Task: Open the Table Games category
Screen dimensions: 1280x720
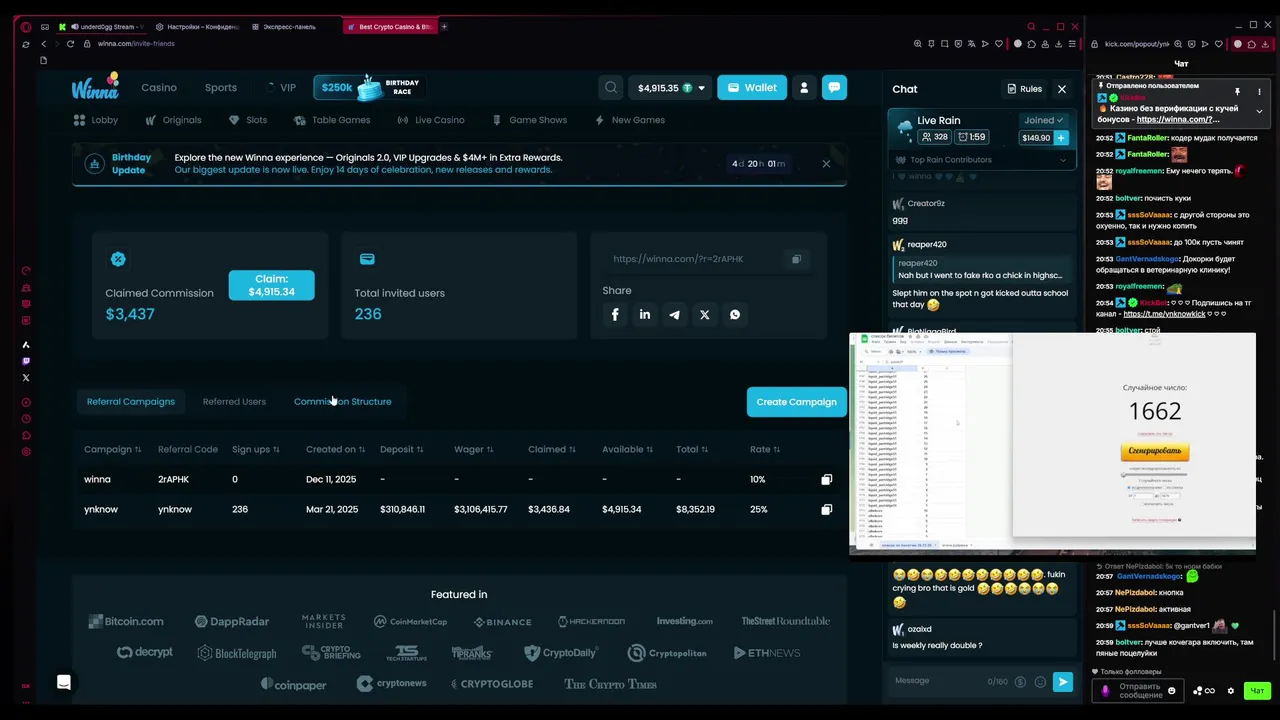Action: [x=333, y=120]
